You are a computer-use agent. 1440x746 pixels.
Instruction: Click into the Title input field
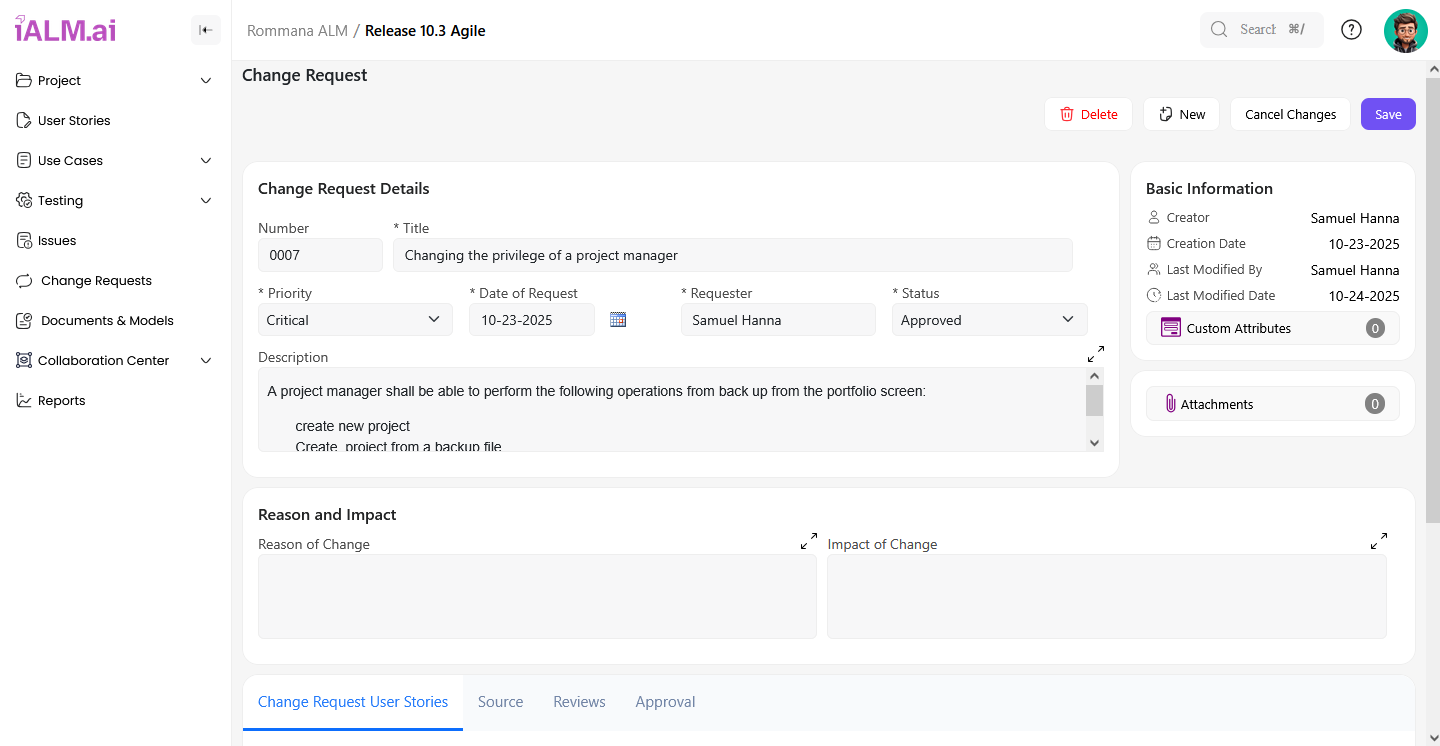[x=732, y=255]
